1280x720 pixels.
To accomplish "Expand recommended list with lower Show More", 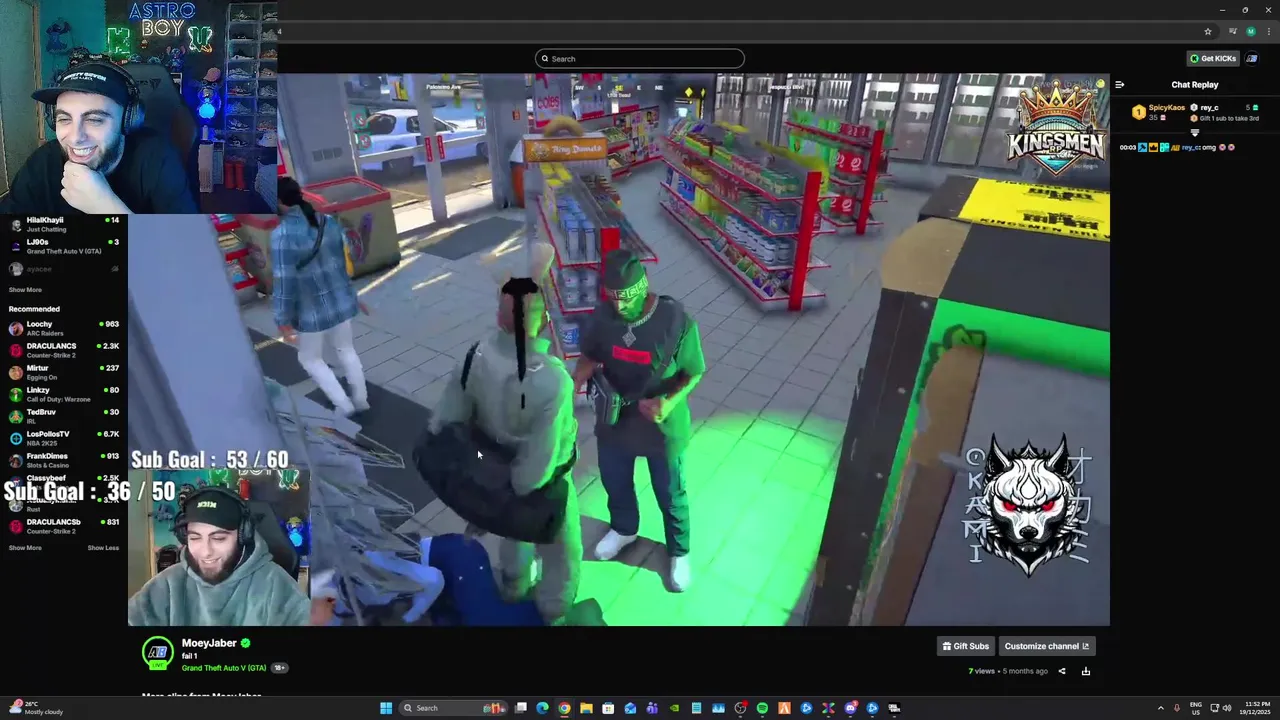I will point(25,548).
